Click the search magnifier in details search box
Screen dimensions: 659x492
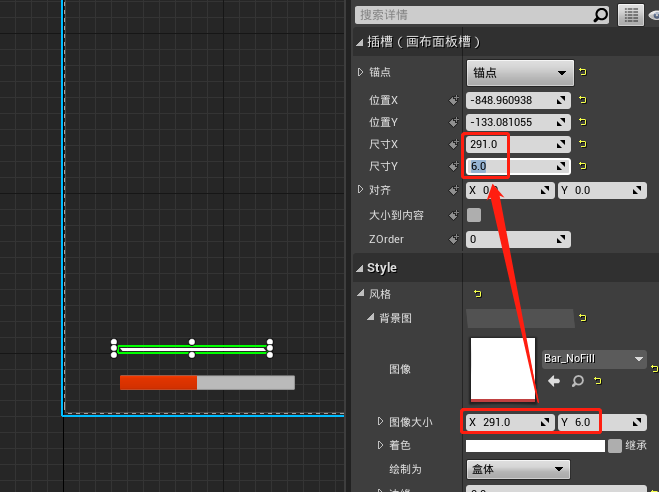point(600,15)
